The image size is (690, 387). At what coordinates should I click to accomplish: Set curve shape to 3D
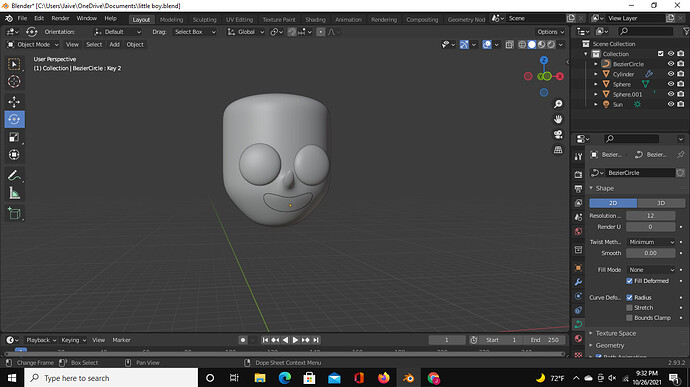coord(661,203)
